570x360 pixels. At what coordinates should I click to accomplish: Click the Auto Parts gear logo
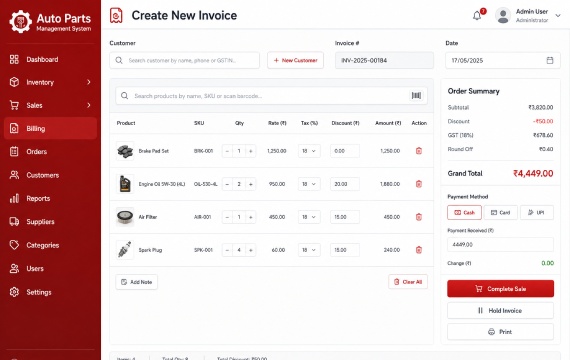pyautogui.click(x=20, y=21)
